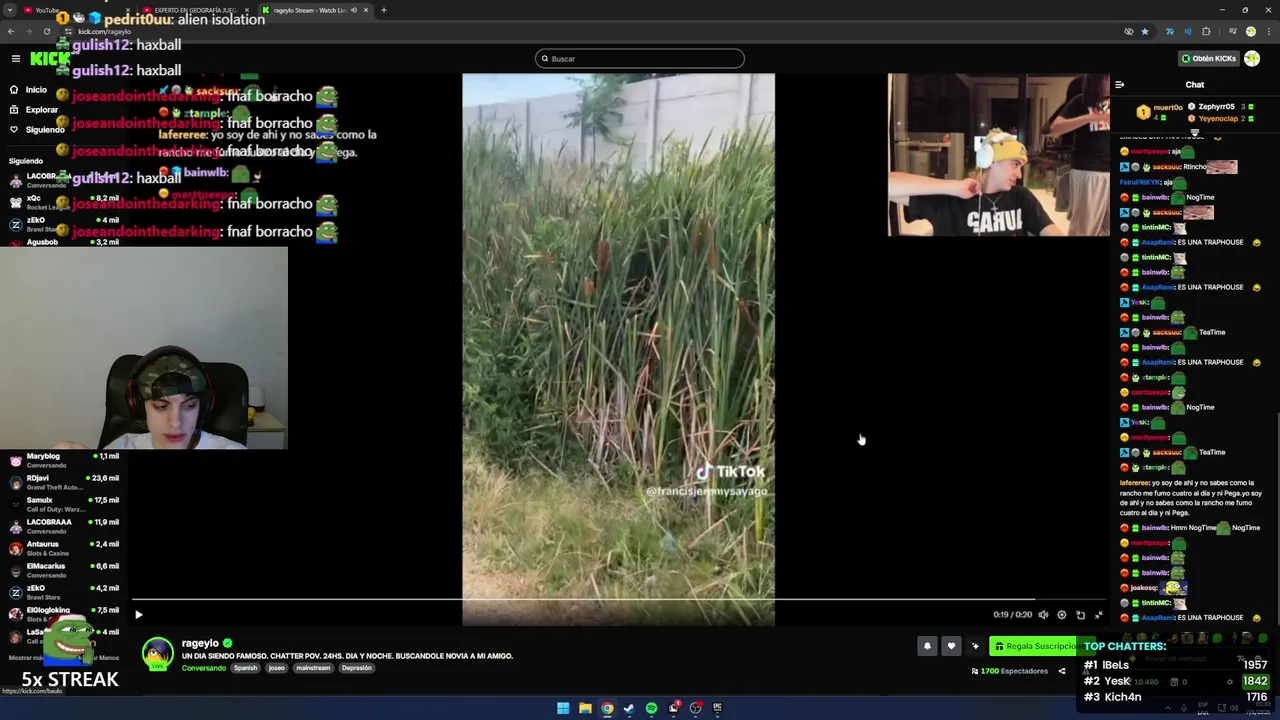Image resolution: width=1280 pixels, height=720 pixels.
Task: Open Siguiendo in sidebar
Action: (x=37, y=130)
